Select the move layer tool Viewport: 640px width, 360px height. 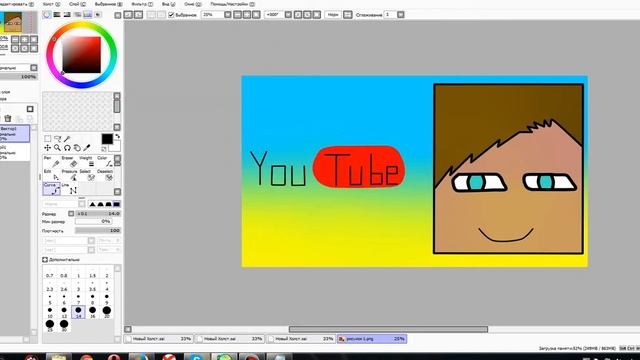pos(48,148)
